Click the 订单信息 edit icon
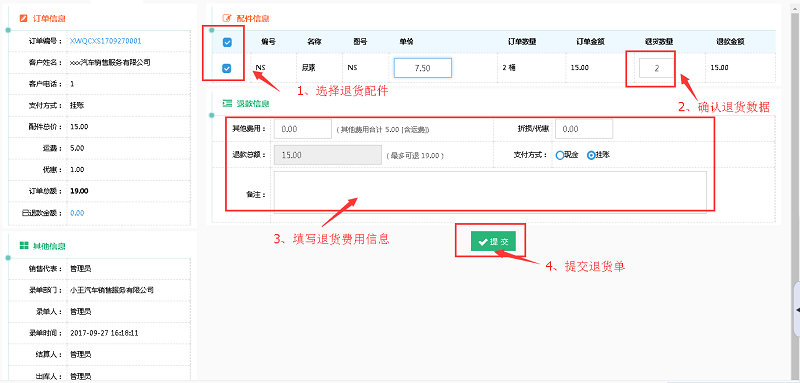 click(x=23, y=19)
